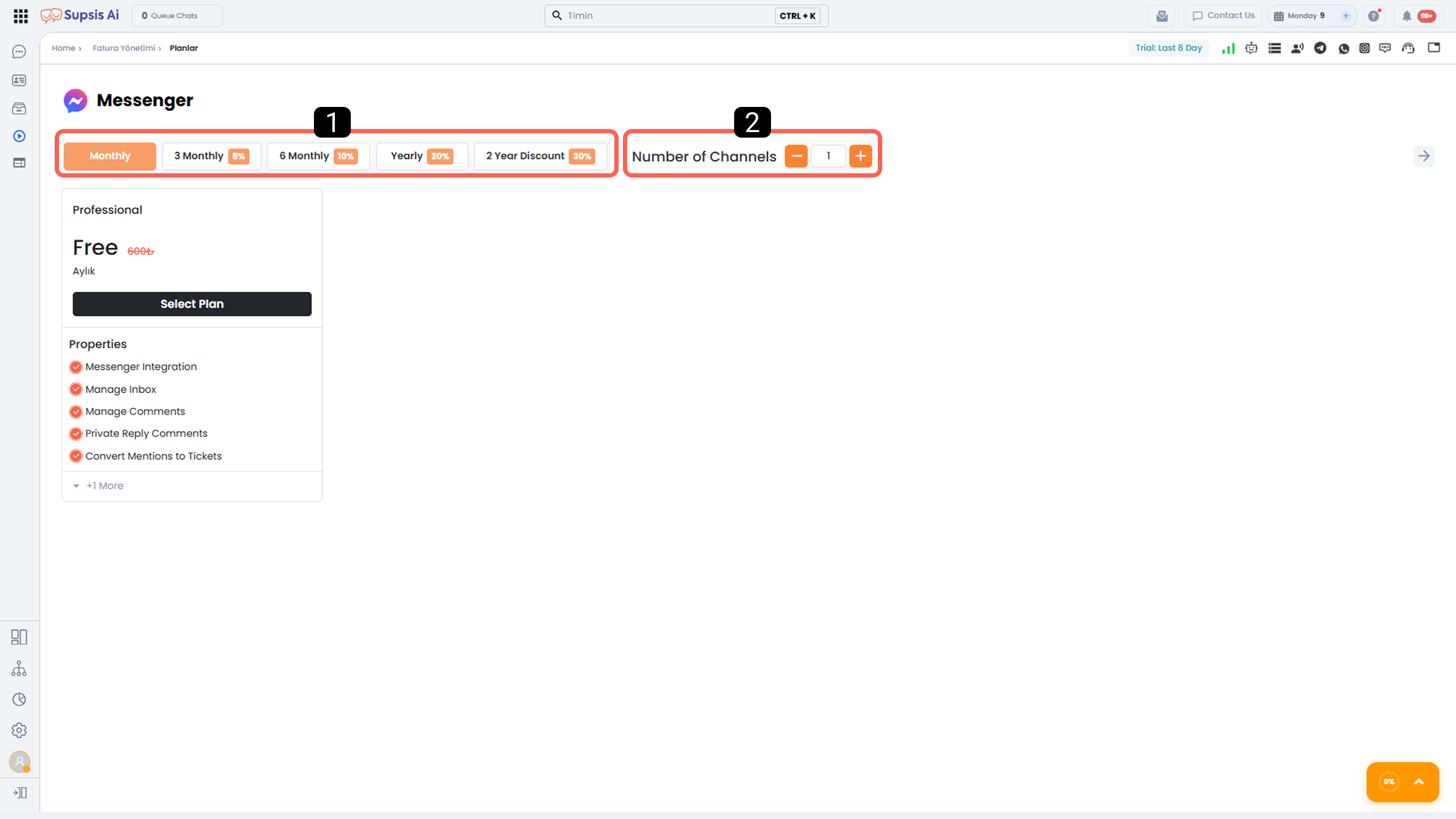The image size is (1456, 819).
Task: Click the Supsis Ai logo
Action: (x=80, y=15)
